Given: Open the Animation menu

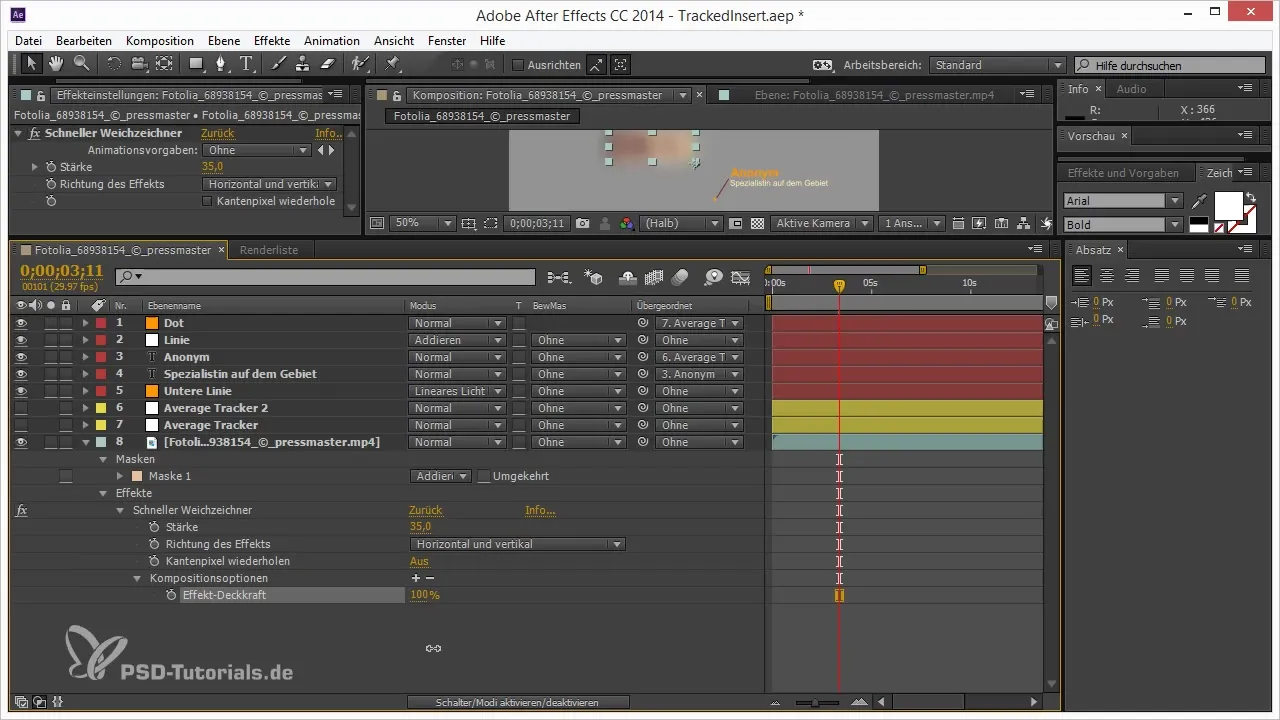Looking at the screenshot, I should pyautogui.click(x=332, y=41).
